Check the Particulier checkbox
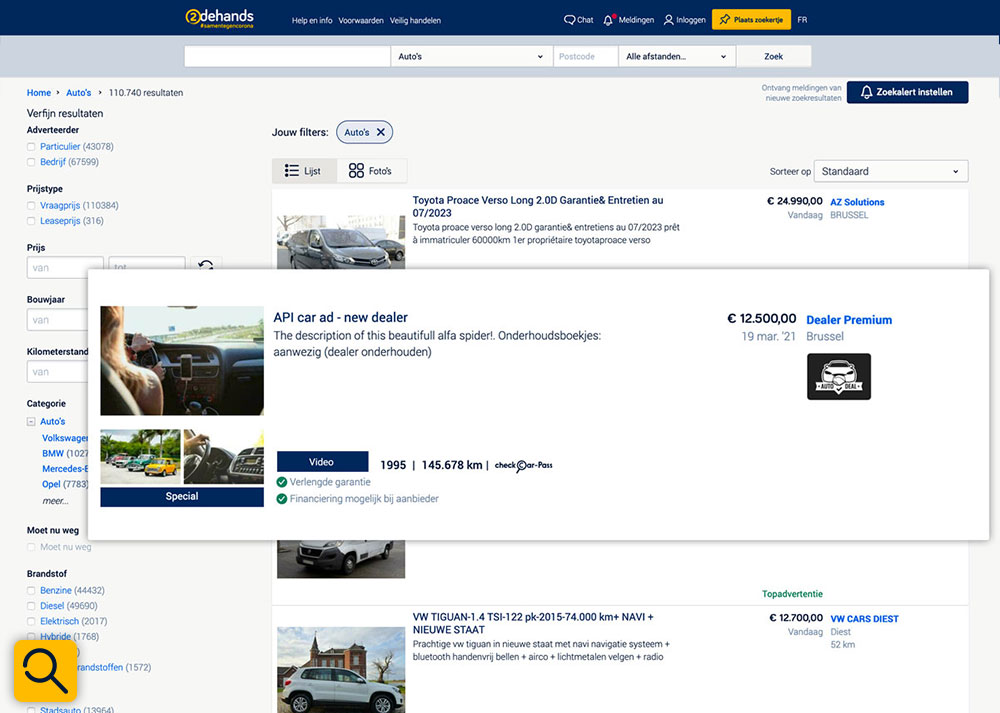1000x713 pixels. (x=31, y=147)
